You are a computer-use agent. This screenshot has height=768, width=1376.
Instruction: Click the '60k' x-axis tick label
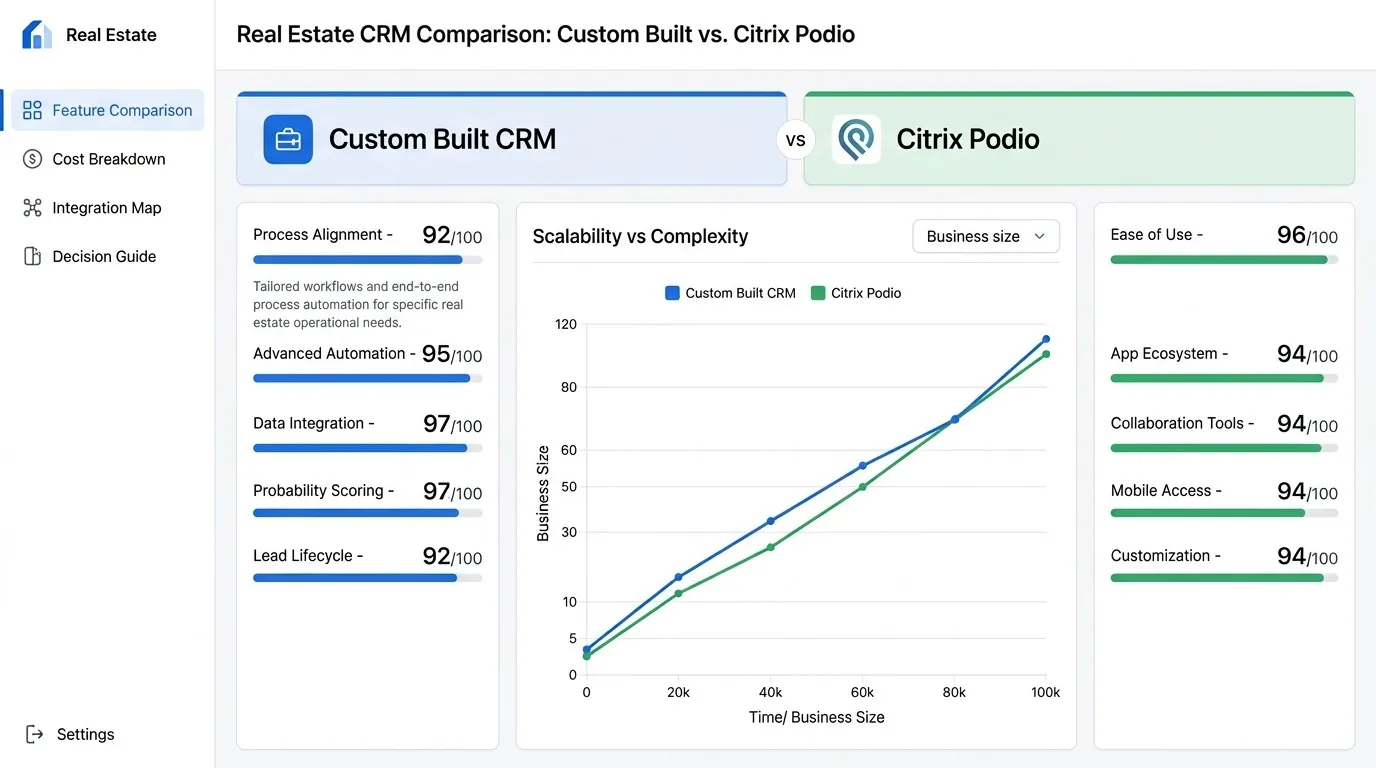coord(862,692)
